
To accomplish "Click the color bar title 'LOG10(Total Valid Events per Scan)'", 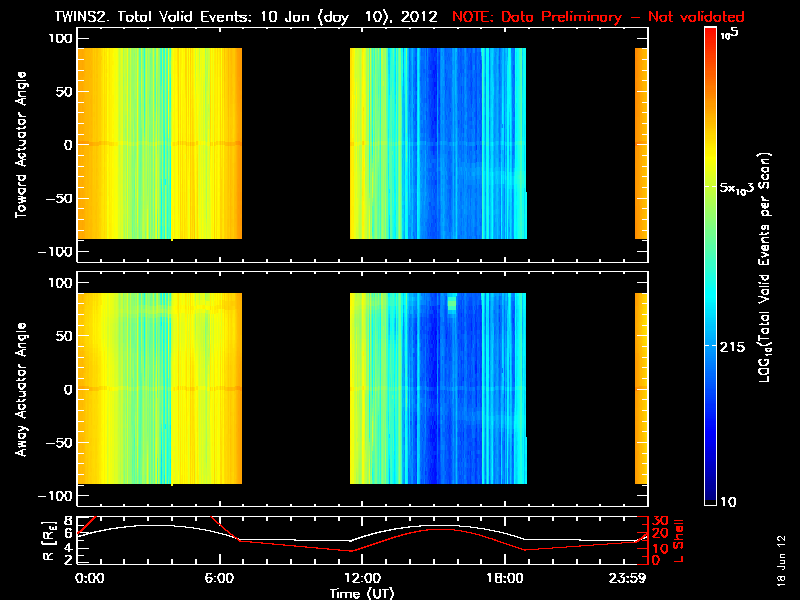I will click(764, 267).
